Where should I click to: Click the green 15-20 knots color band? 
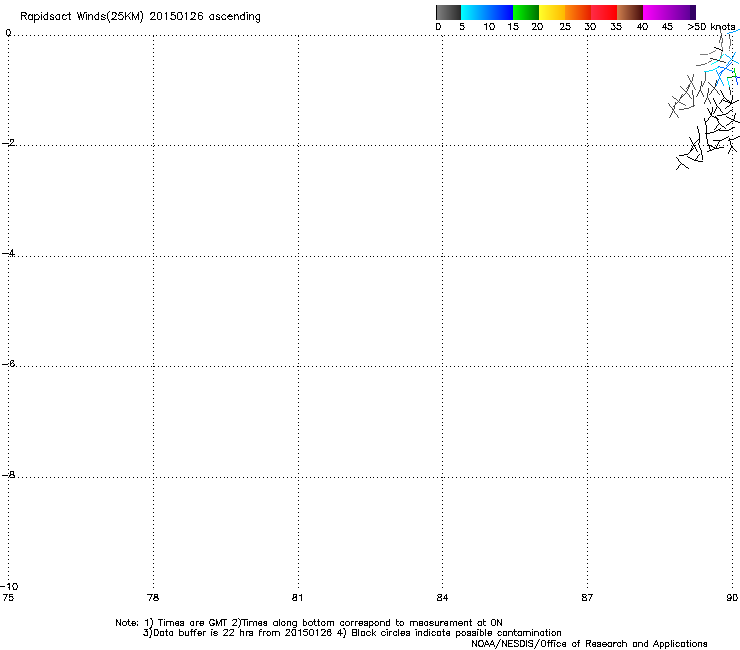click(526, 12)
